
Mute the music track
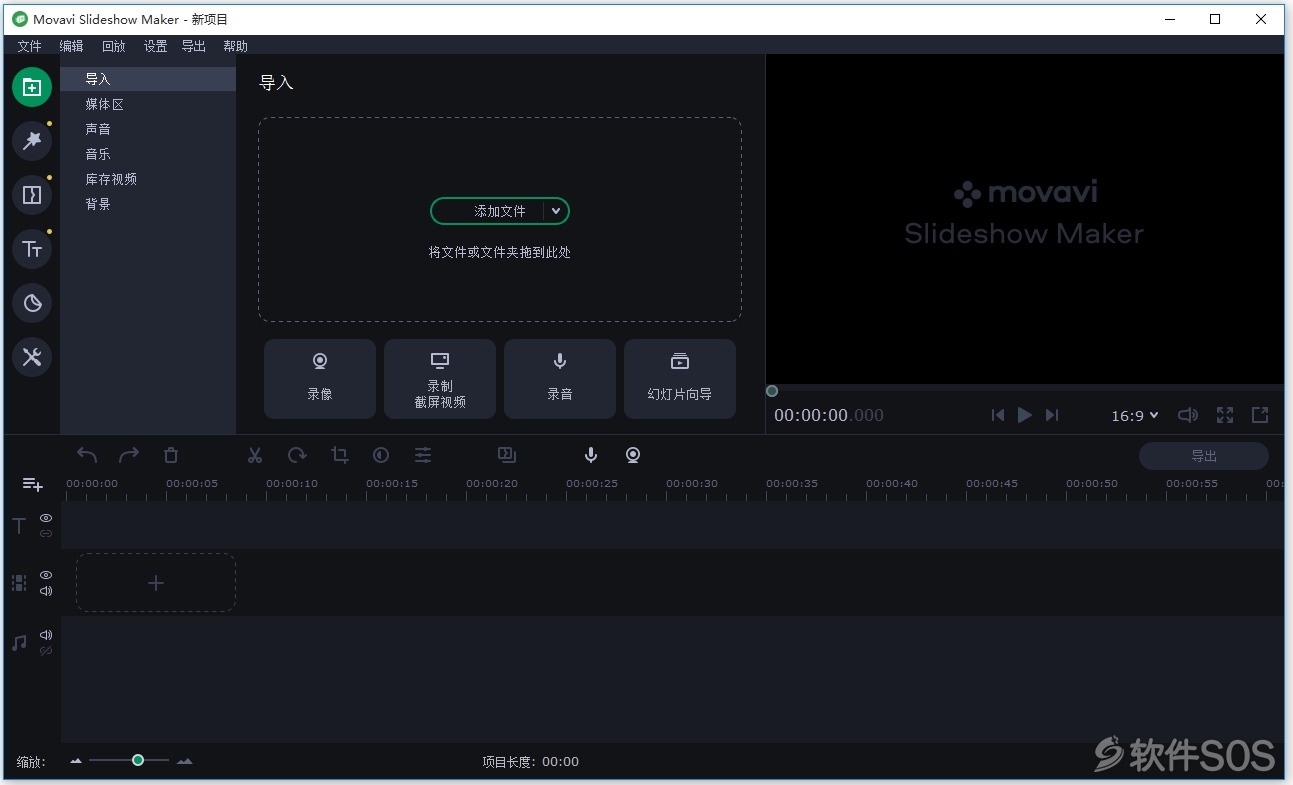[46, 635]
